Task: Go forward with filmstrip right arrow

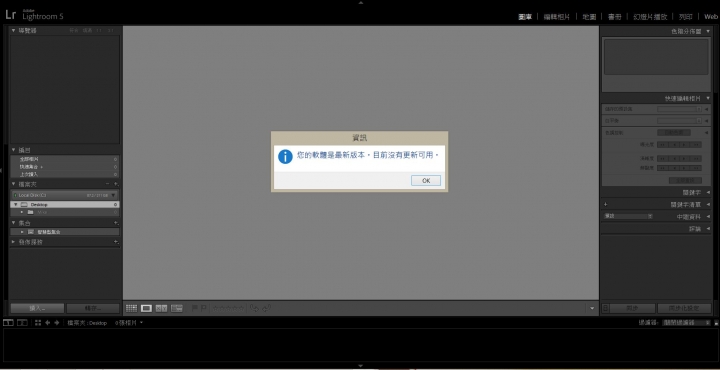Action: (56, 323)
